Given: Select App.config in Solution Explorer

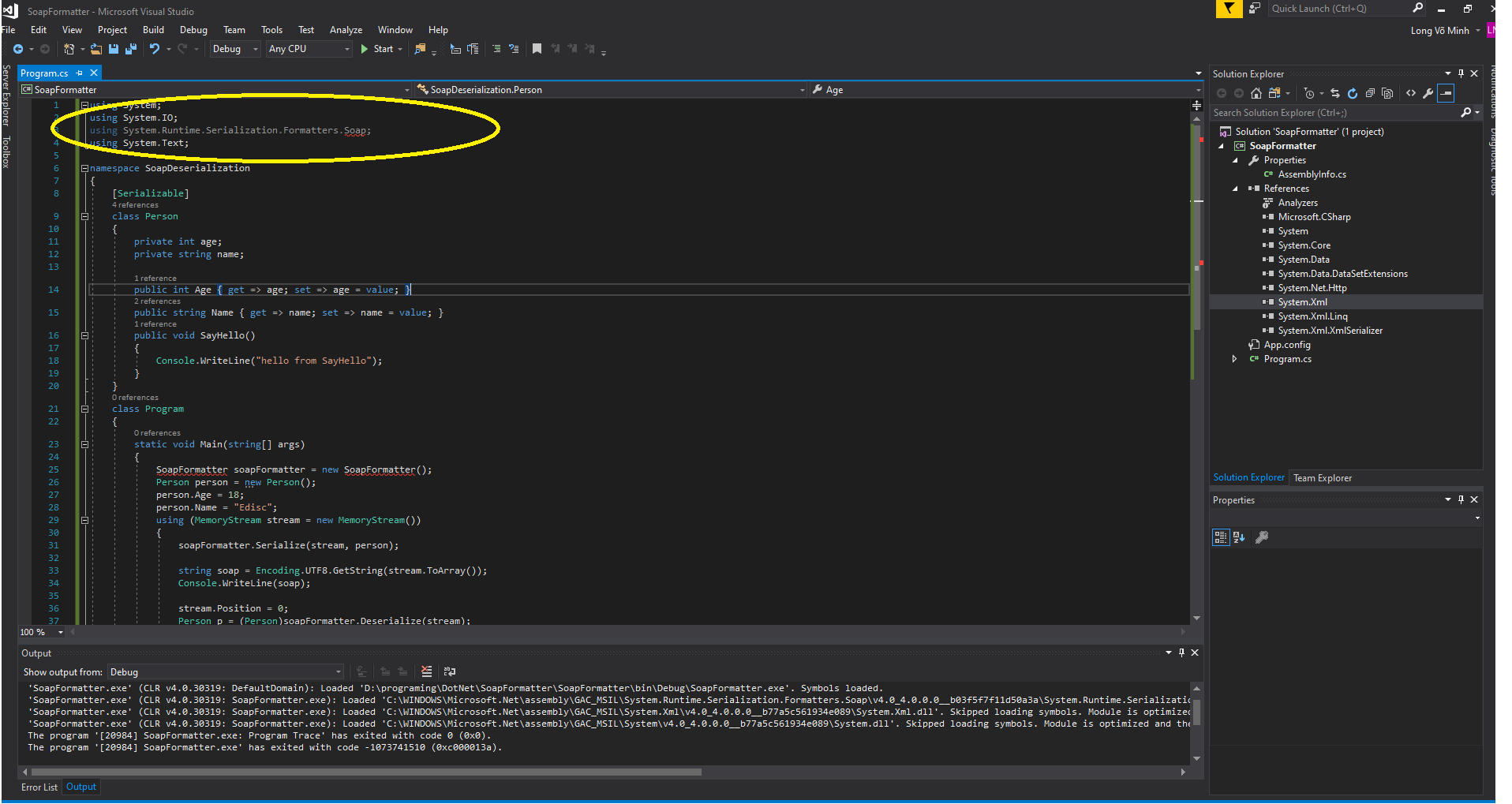Looking at the screenshot, I should (1287, 345).
